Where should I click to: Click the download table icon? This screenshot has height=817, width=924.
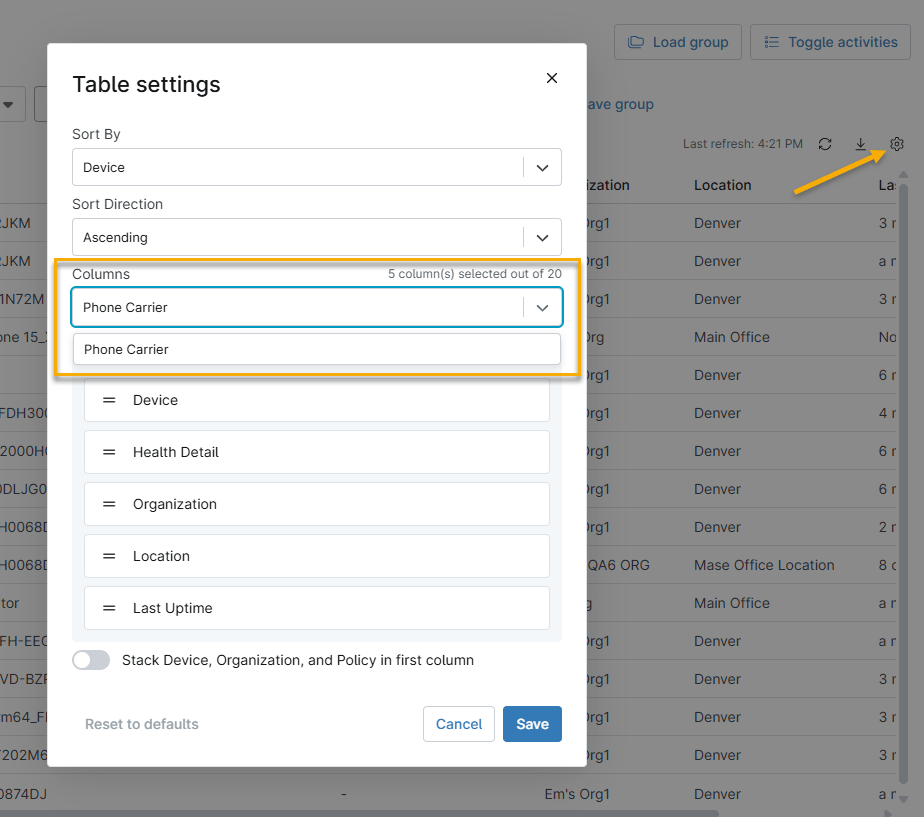pos(861,144)
